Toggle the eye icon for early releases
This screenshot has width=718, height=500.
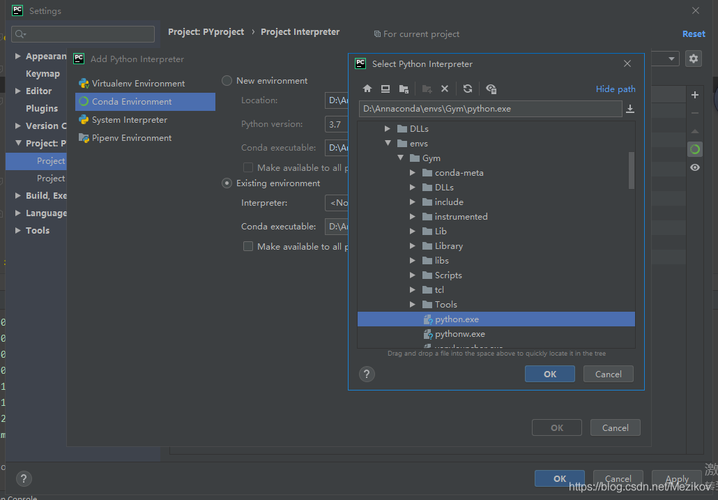pos(695,168)
